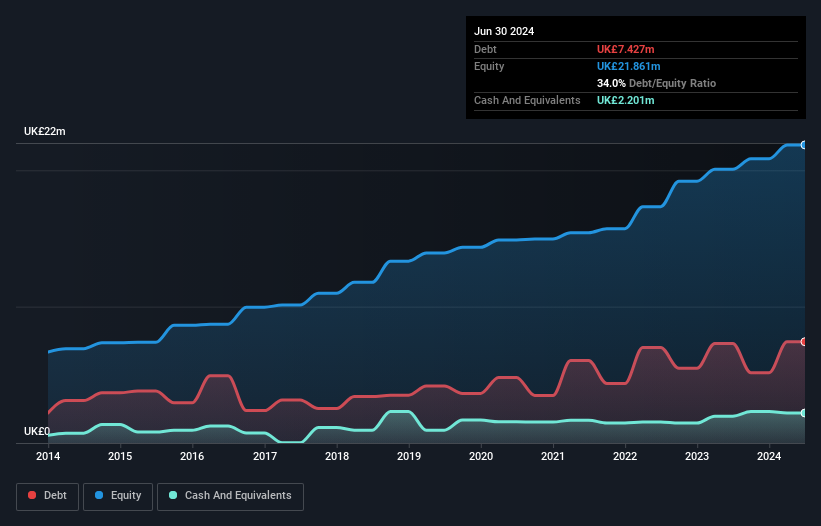This screenshot has width=821, height=526.
Task: Select the Cash line endpoint marker
Action: click(804, 413)
